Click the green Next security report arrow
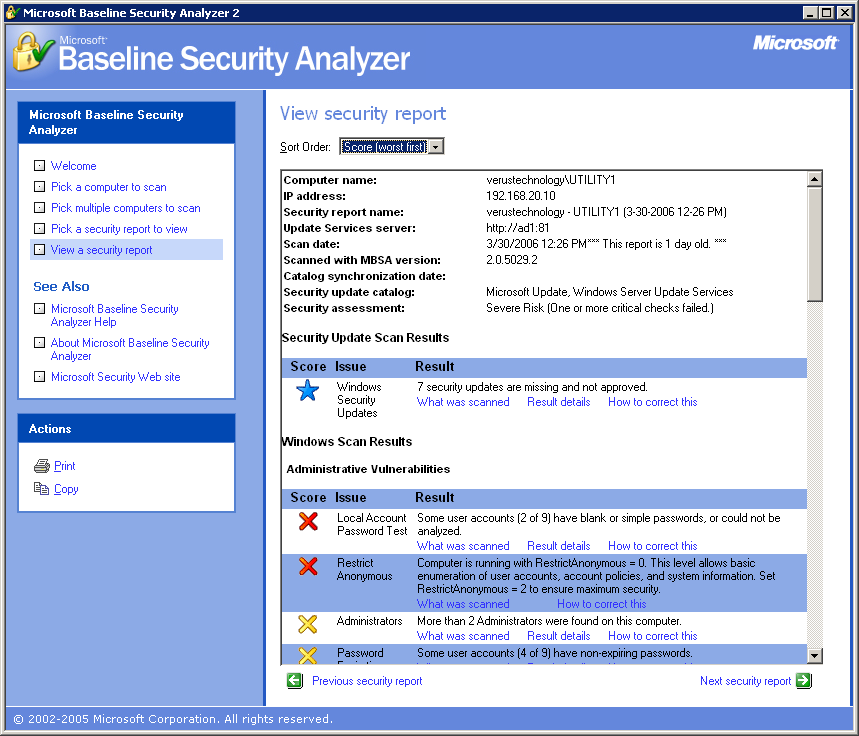This screenshot has width=859, height=736. pos(804,681)
